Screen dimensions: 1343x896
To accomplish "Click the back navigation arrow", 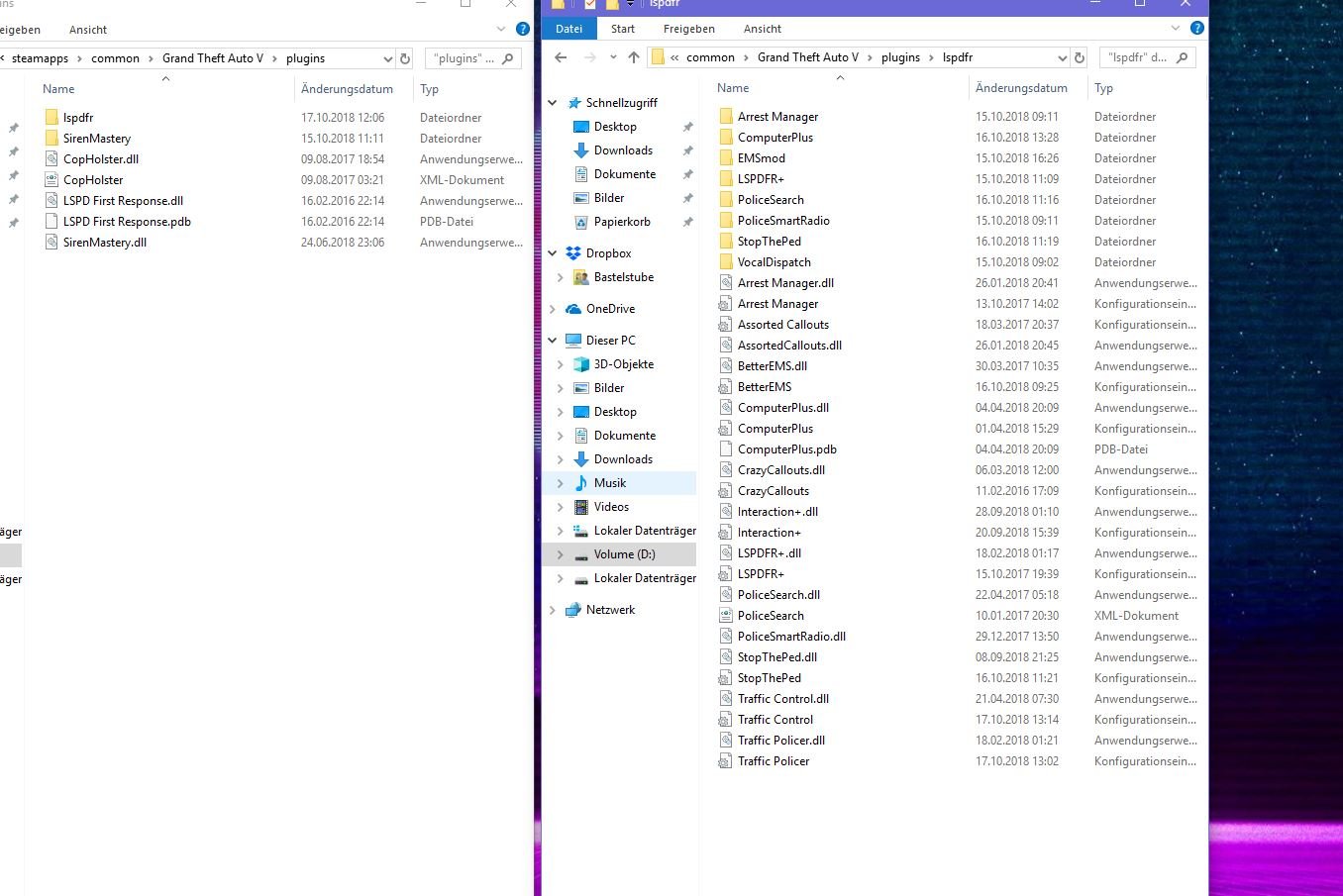I will [x=561, y=57].
